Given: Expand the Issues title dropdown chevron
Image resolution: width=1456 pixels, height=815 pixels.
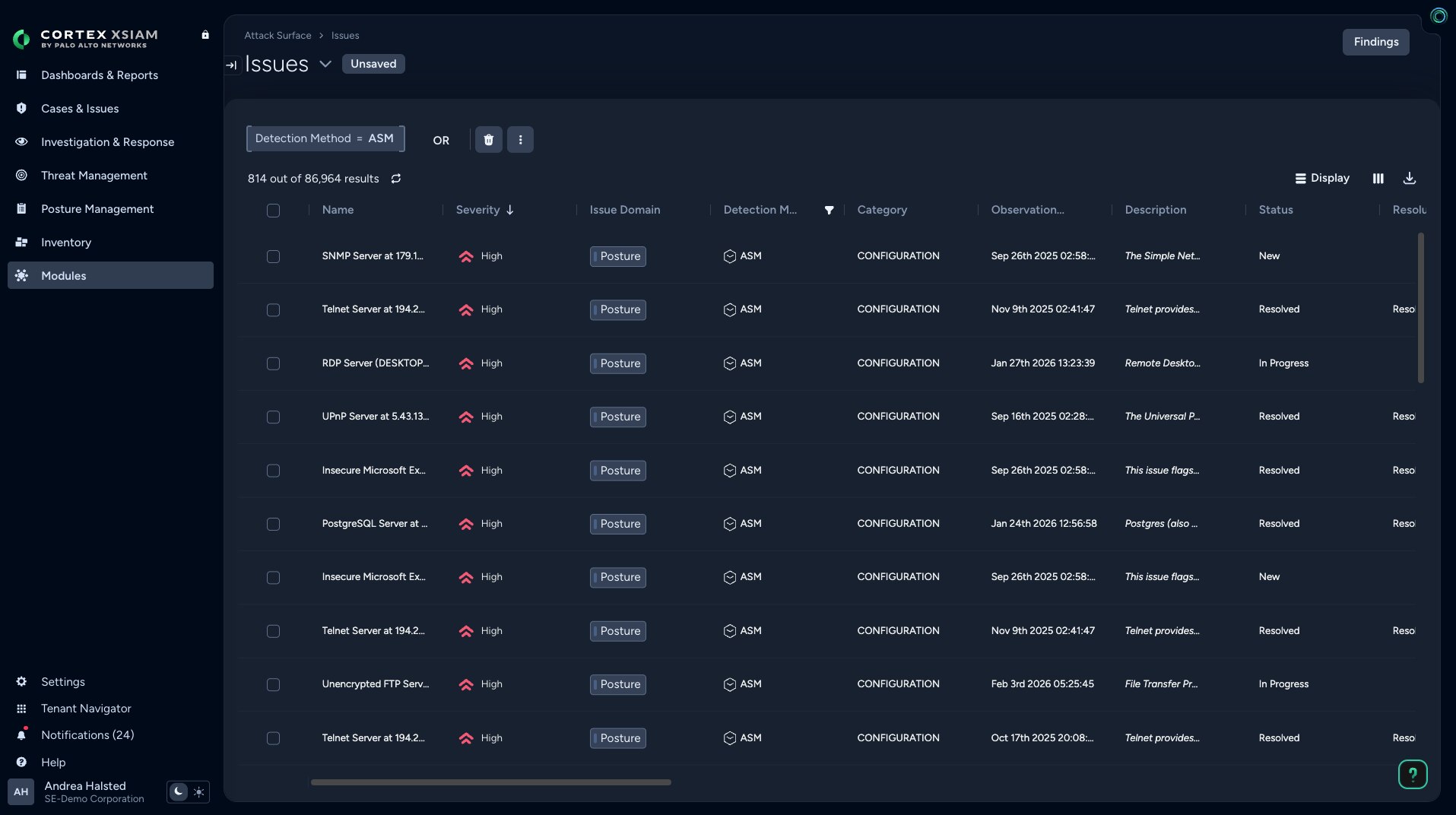Looking at the screenshot, I should (x=325, y=64).
